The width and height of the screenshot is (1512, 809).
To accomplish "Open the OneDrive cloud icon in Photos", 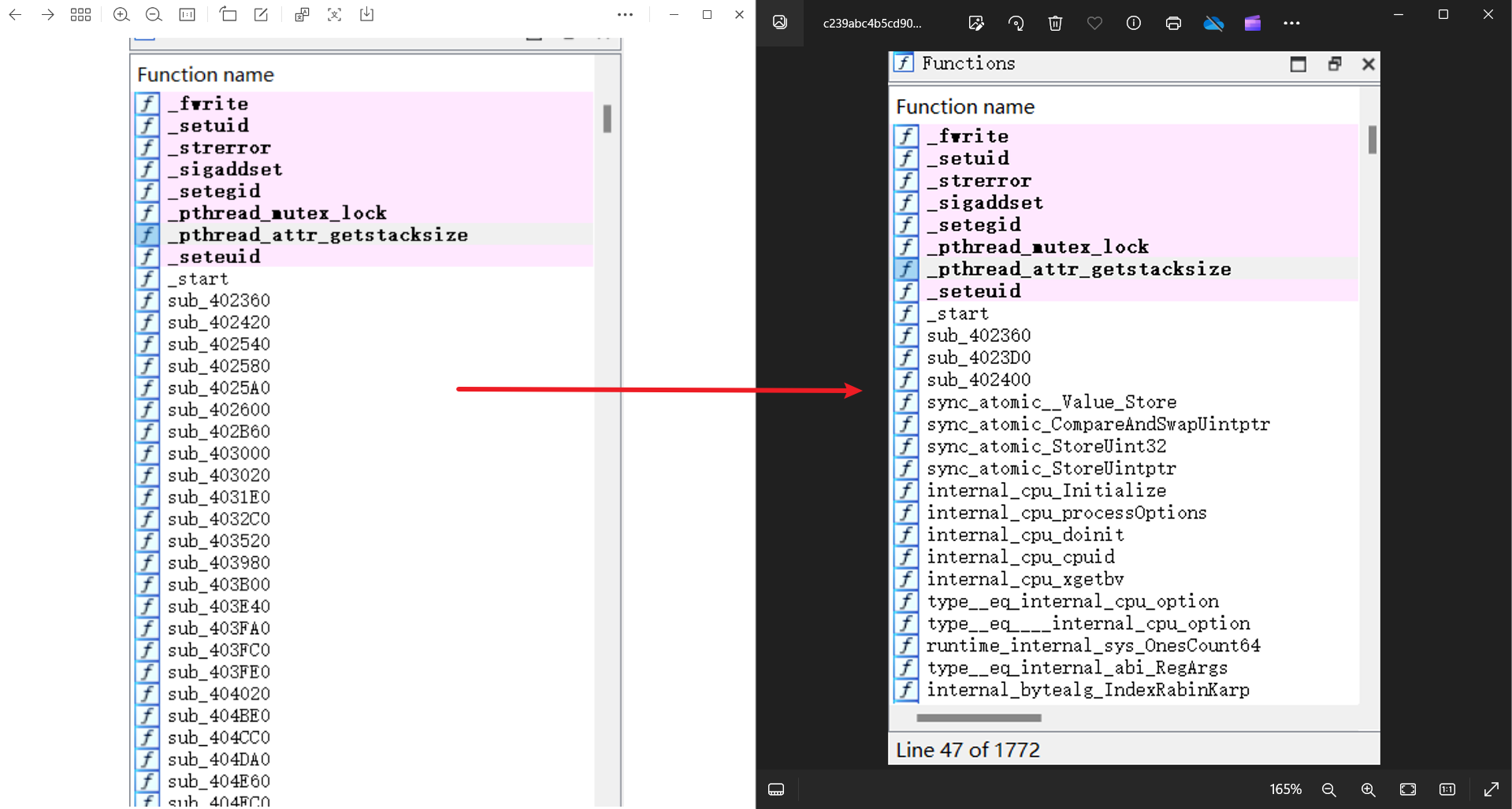I will click(x=1213, y=23).
